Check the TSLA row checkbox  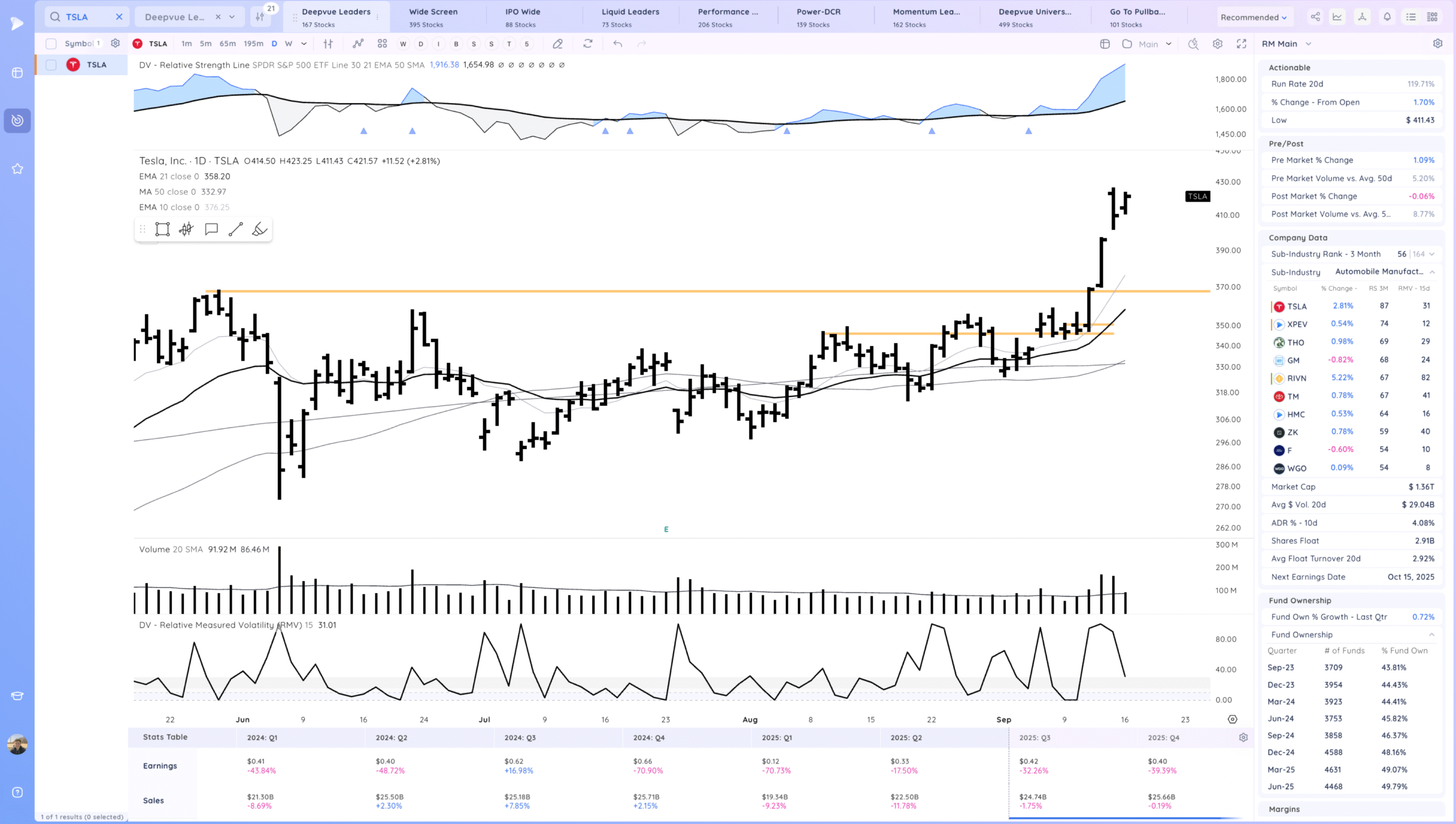tap(51, 65)
